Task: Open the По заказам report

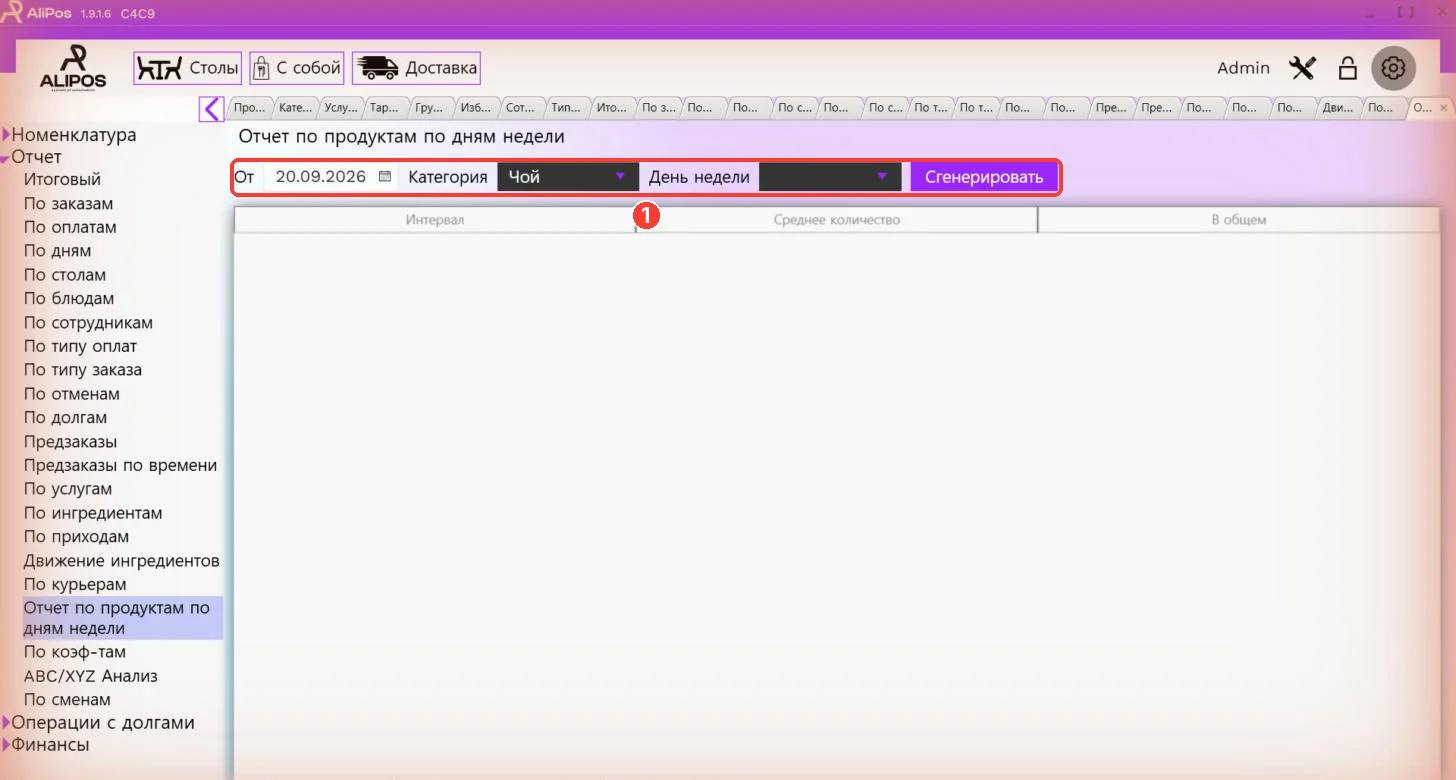Action: tap(68, 204)
